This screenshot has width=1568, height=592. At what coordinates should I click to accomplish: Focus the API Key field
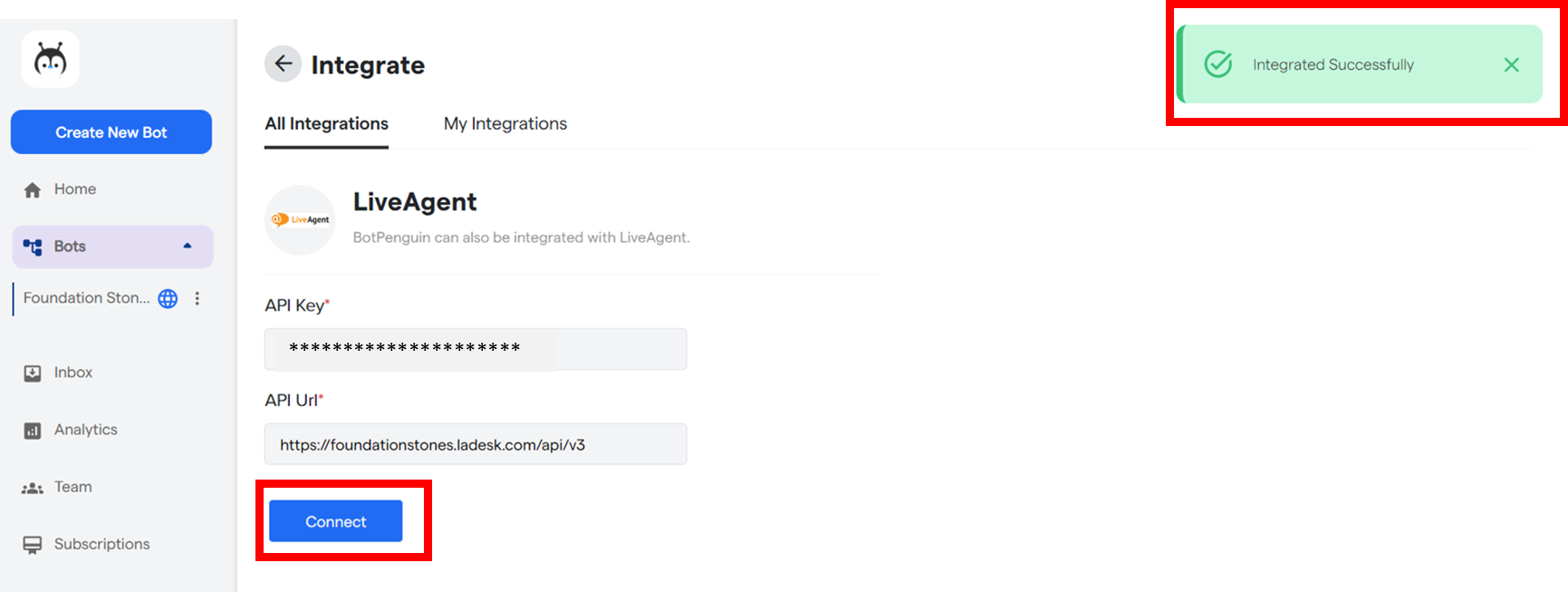coord(476,349)
